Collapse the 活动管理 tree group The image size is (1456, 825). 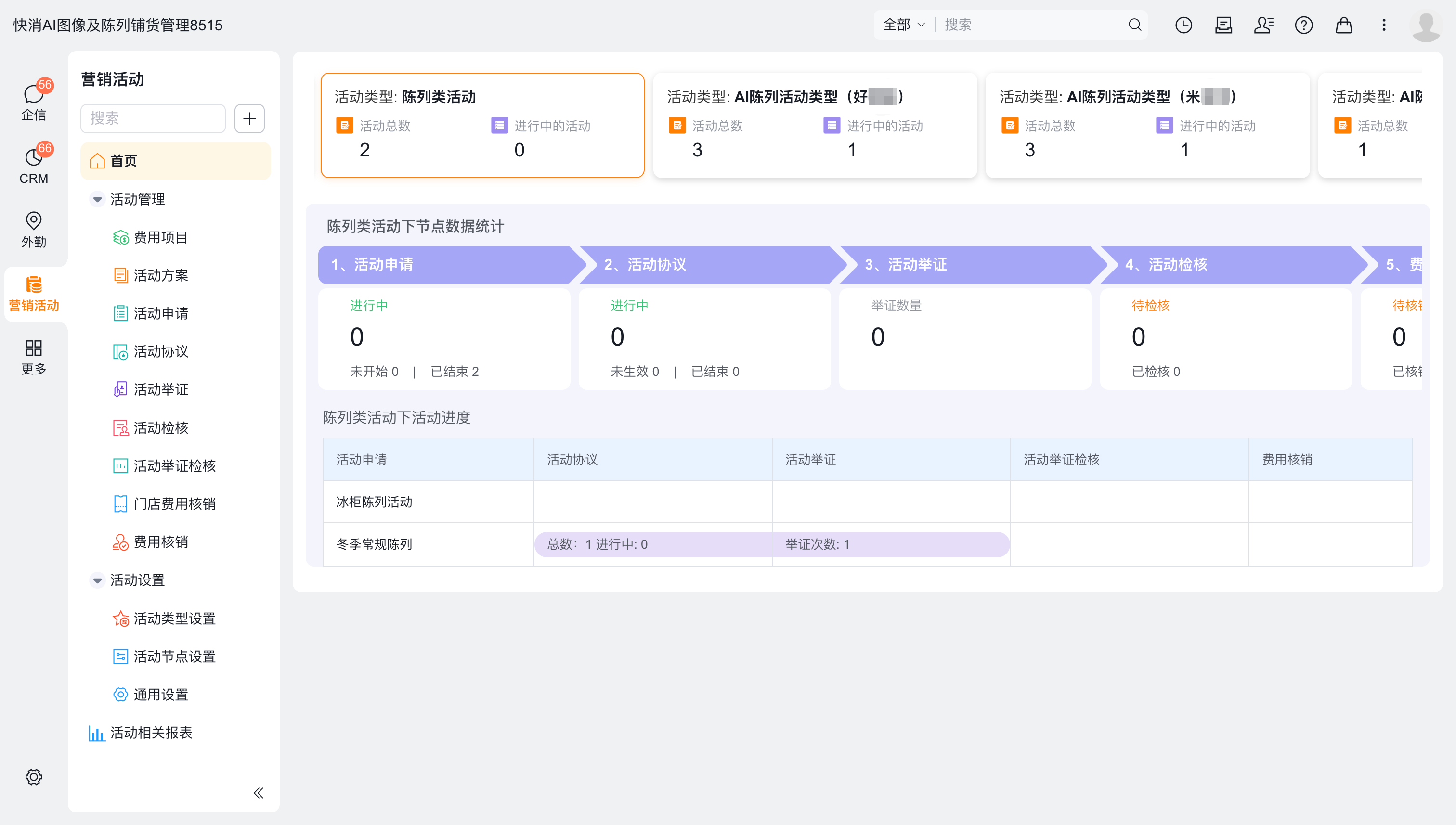[97, 199]
